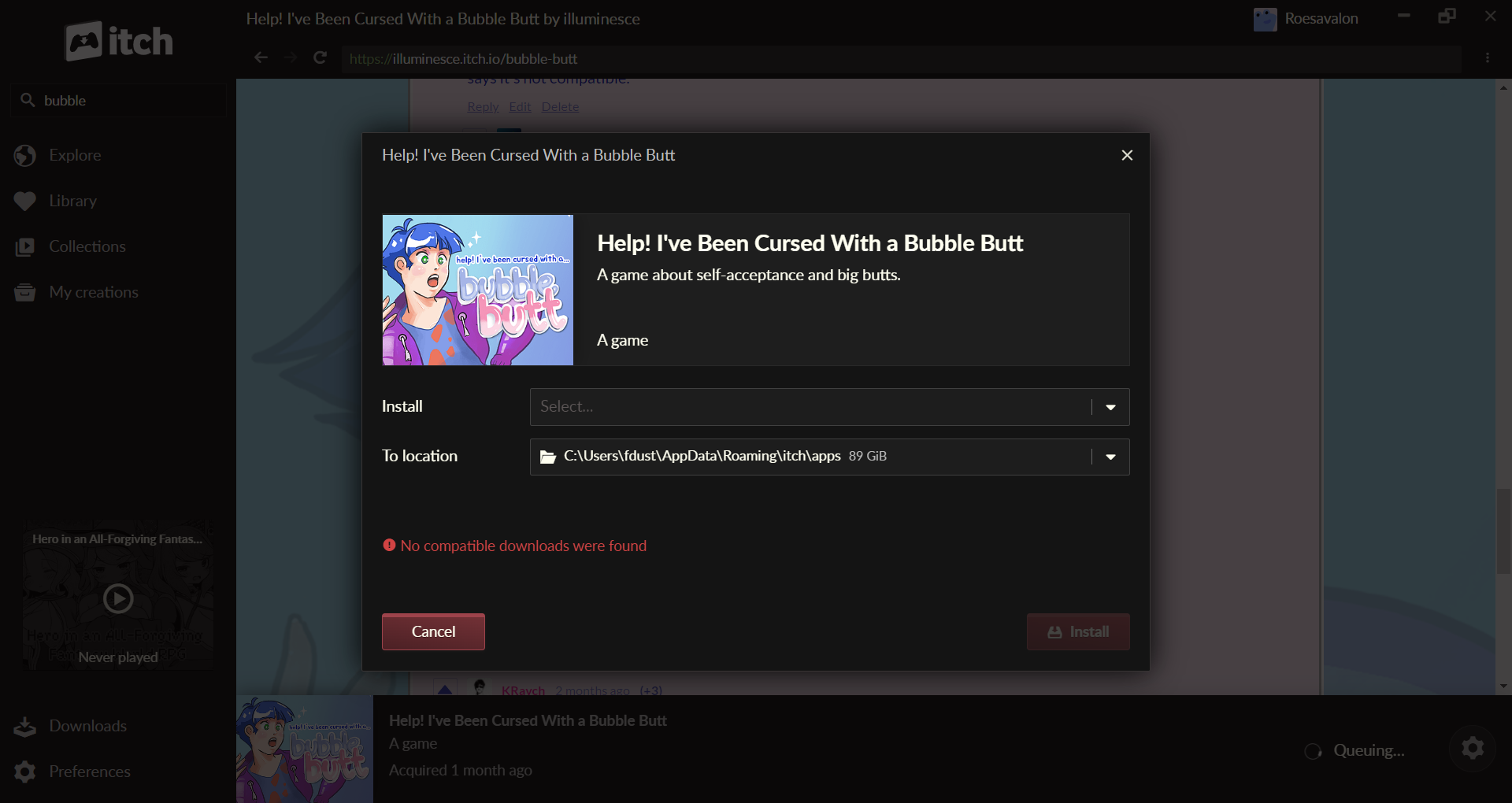Image resolution: width=1512 pixels, height=803 pixels.
Task: Click the Collections video icon
Action: [25, 247]
